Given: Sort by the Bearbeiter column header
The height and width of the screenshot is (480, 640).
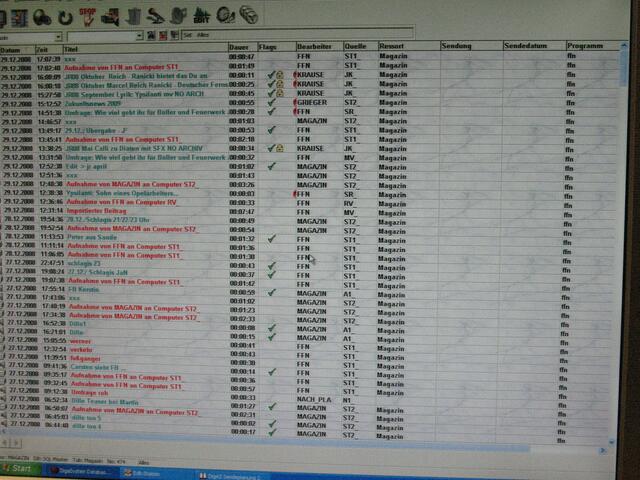Looking at the screenshot, I should click(x=316, y=48).
